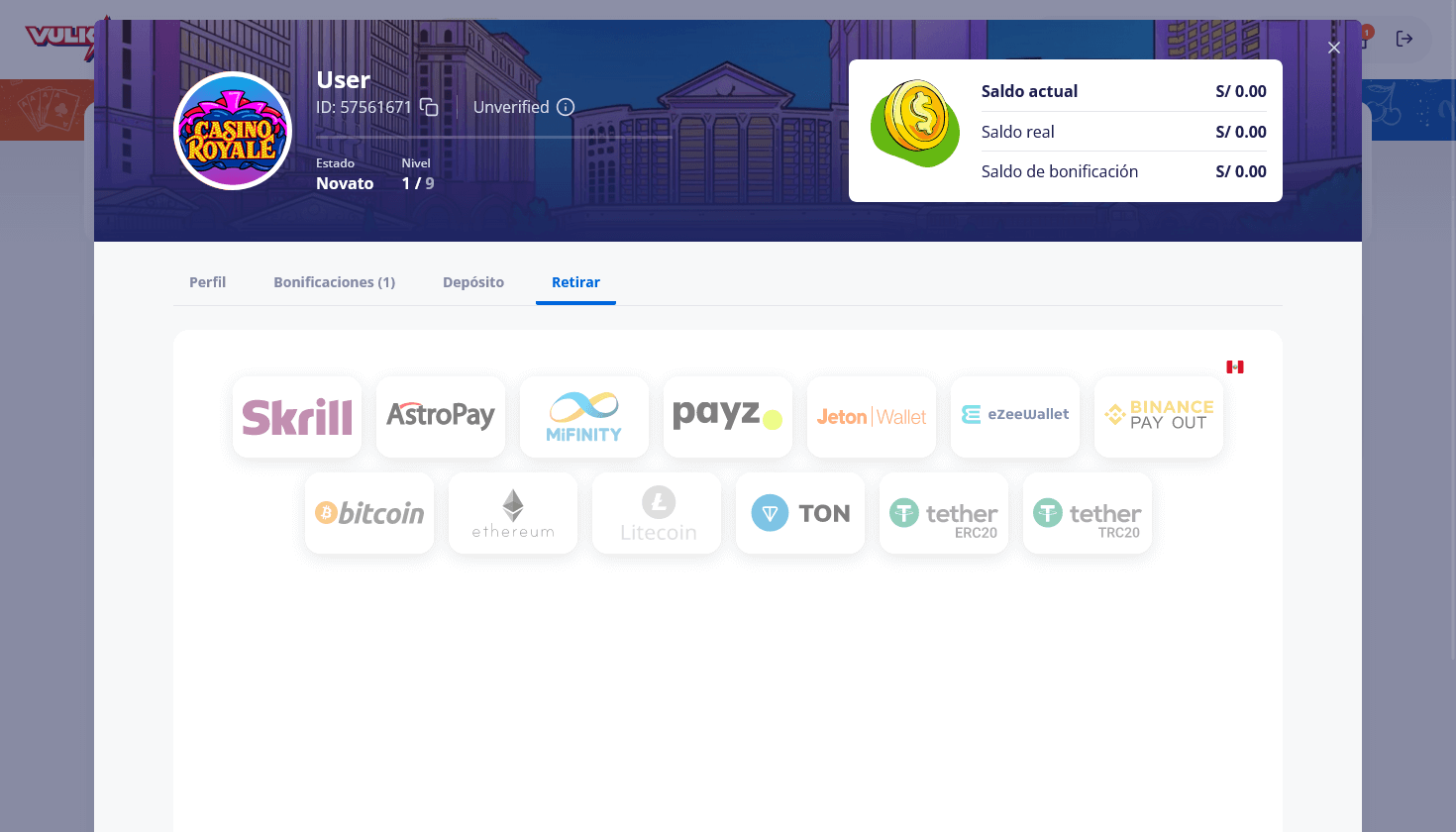Viewport: 1456px width, 832px height.
Task: Pick Payz withdrawal method
Action: (x=728, y=417)
